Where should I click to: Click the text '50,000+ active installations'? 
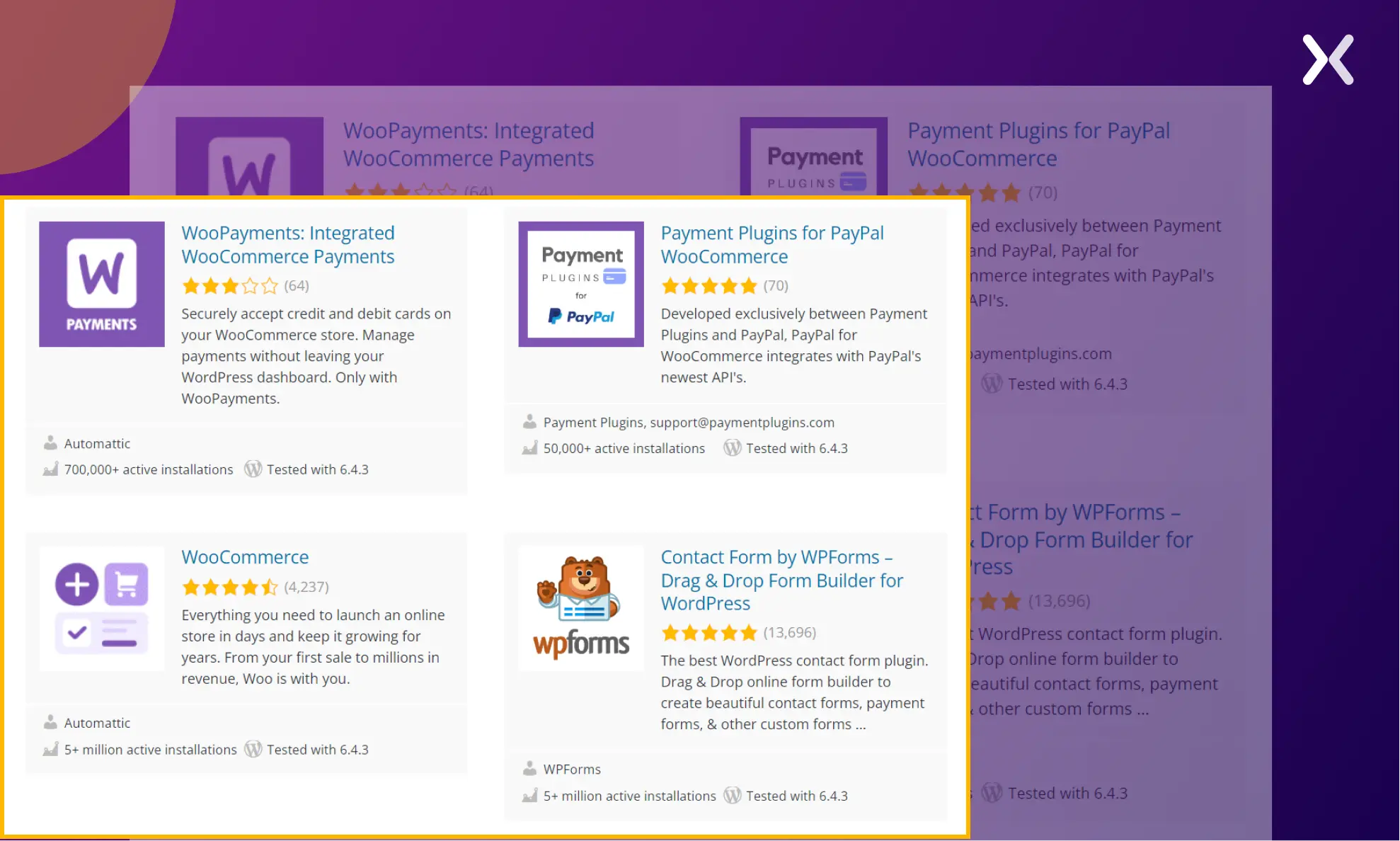[624, 448]
